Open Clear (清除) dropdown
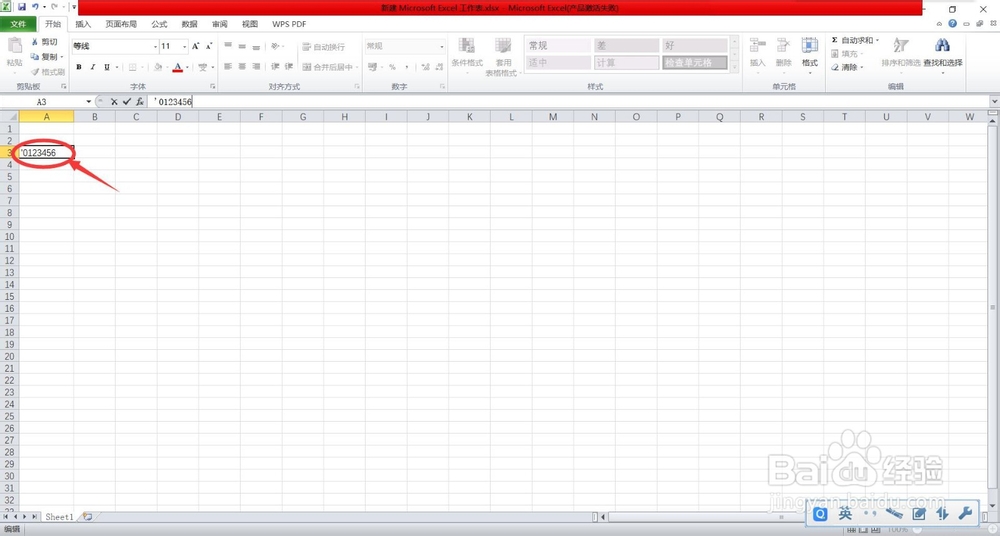1000x536 pixels. (x=848, y=67)
